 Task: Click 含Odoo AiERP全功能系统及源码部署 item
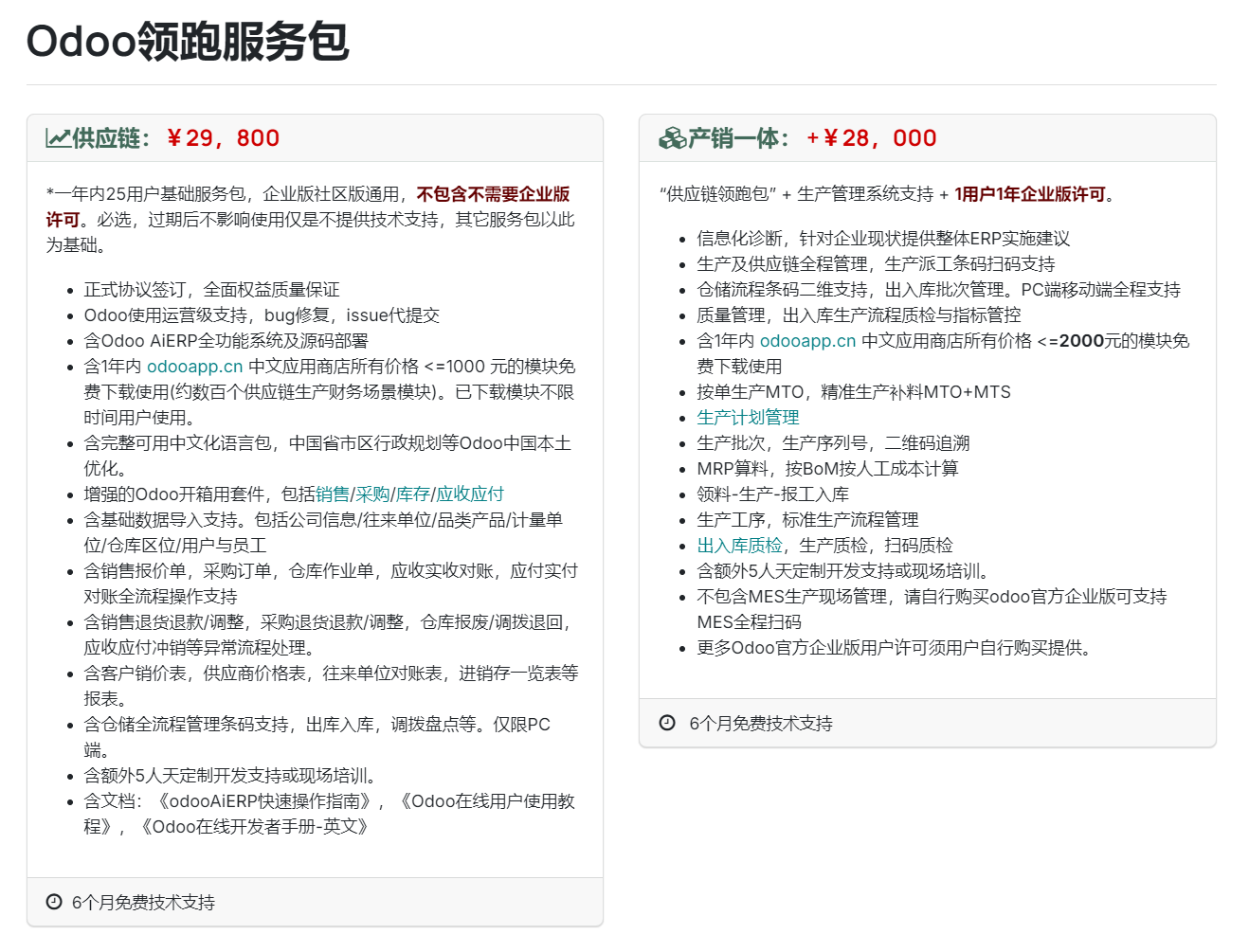pyautogui.click(x=226, y=341)
